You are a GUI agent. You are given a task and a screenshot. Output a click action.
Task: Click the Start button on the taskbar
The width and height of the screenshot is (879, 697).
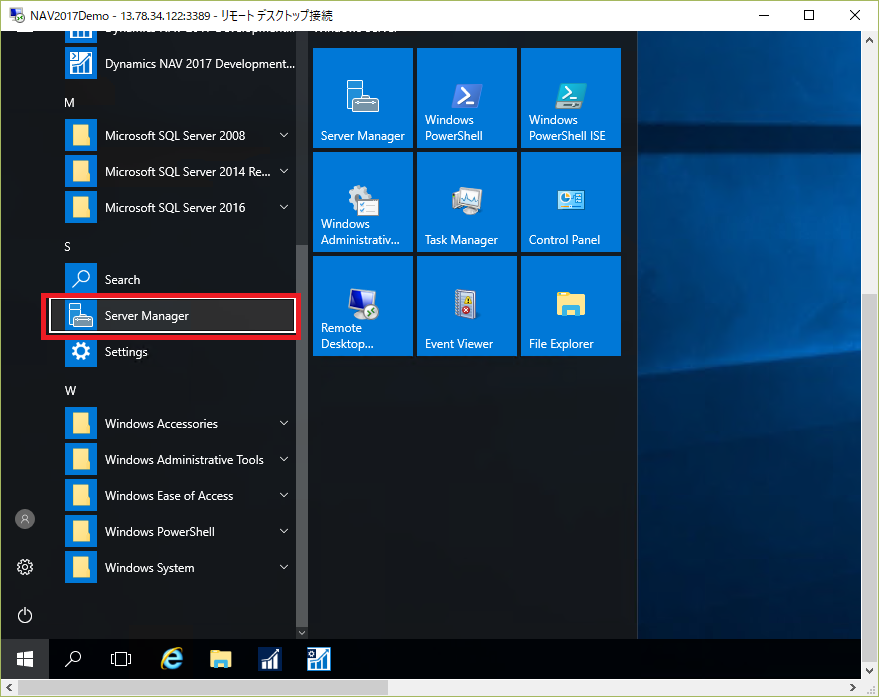[x=25, y=659]
